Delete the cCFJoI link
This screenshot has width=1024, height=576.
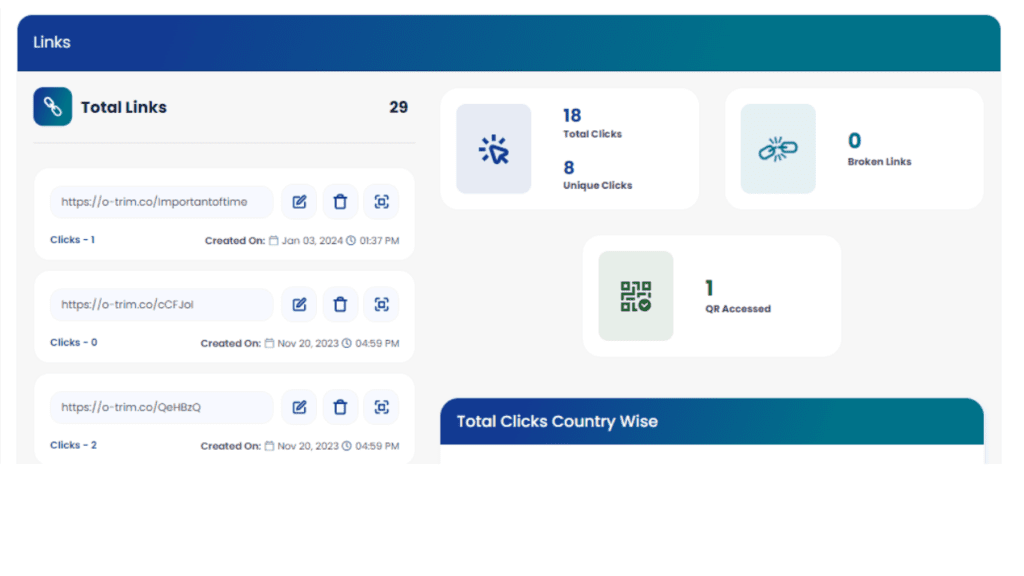pos(340,304)
